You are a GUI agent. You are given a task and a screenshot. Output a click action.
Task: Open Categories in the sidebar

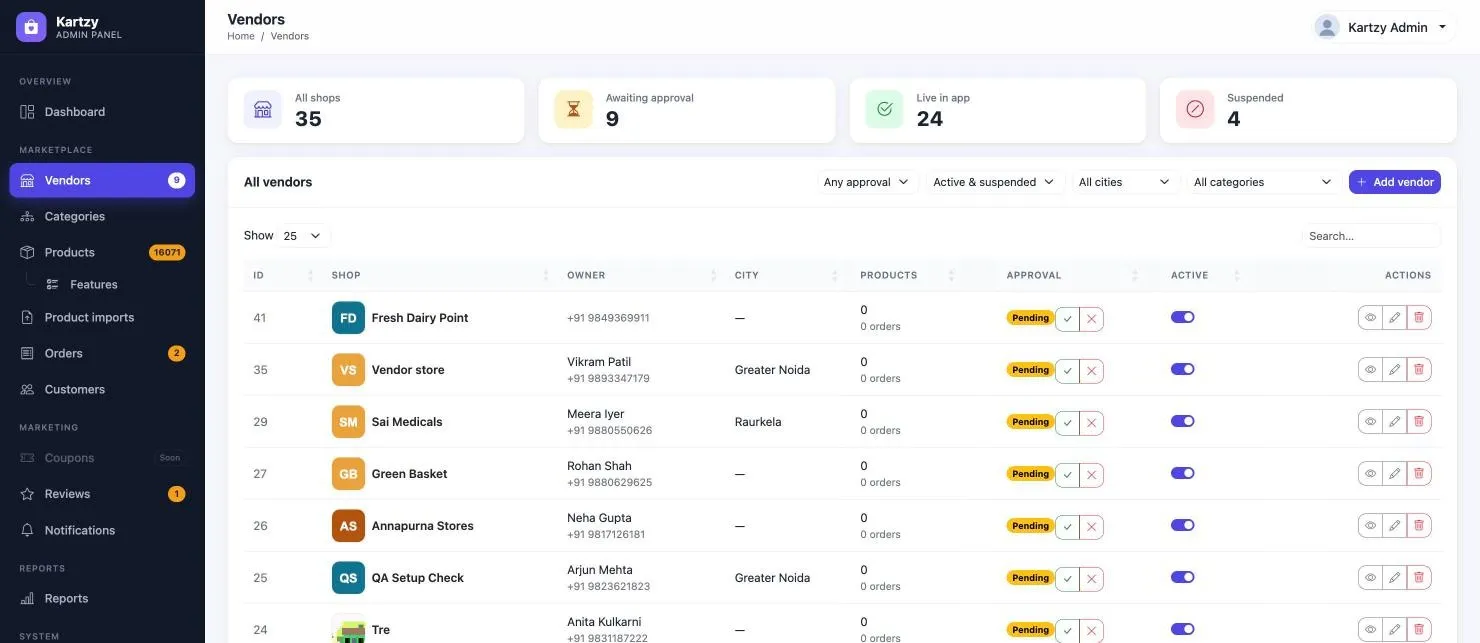[x=102, y=216]
